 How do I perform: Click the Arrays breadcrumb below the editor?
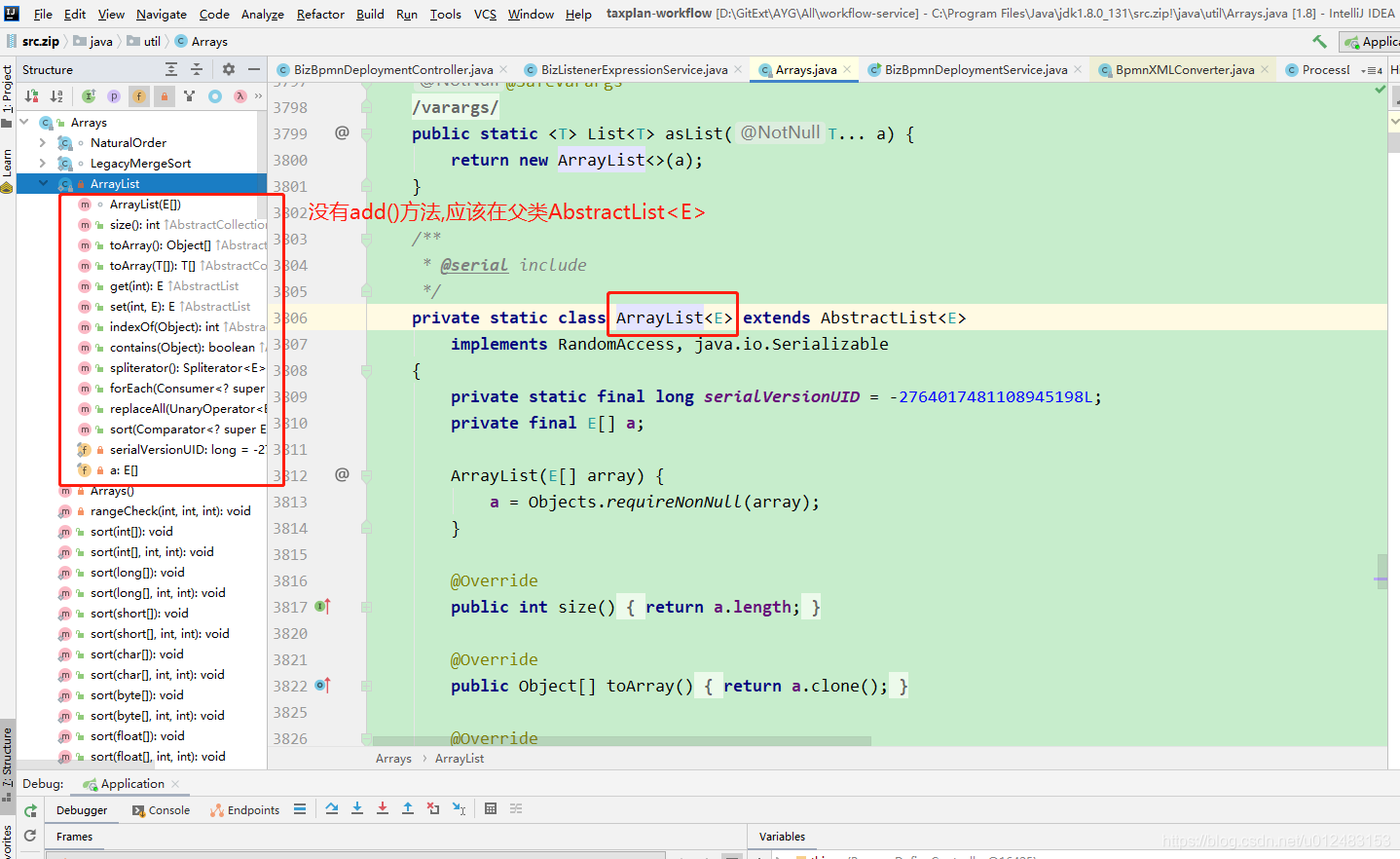tap(393, 758)
